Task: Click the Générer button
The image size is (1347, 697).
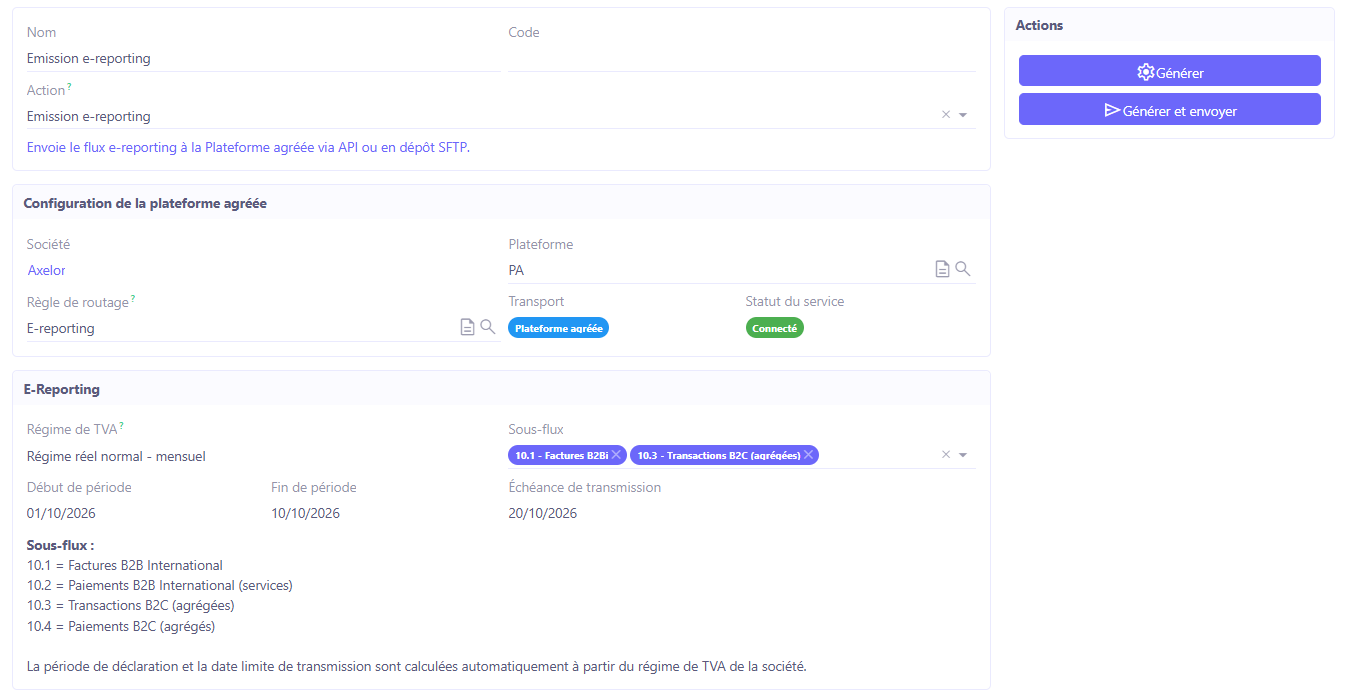Action: pyautogui.click(x=1169, y=71)
